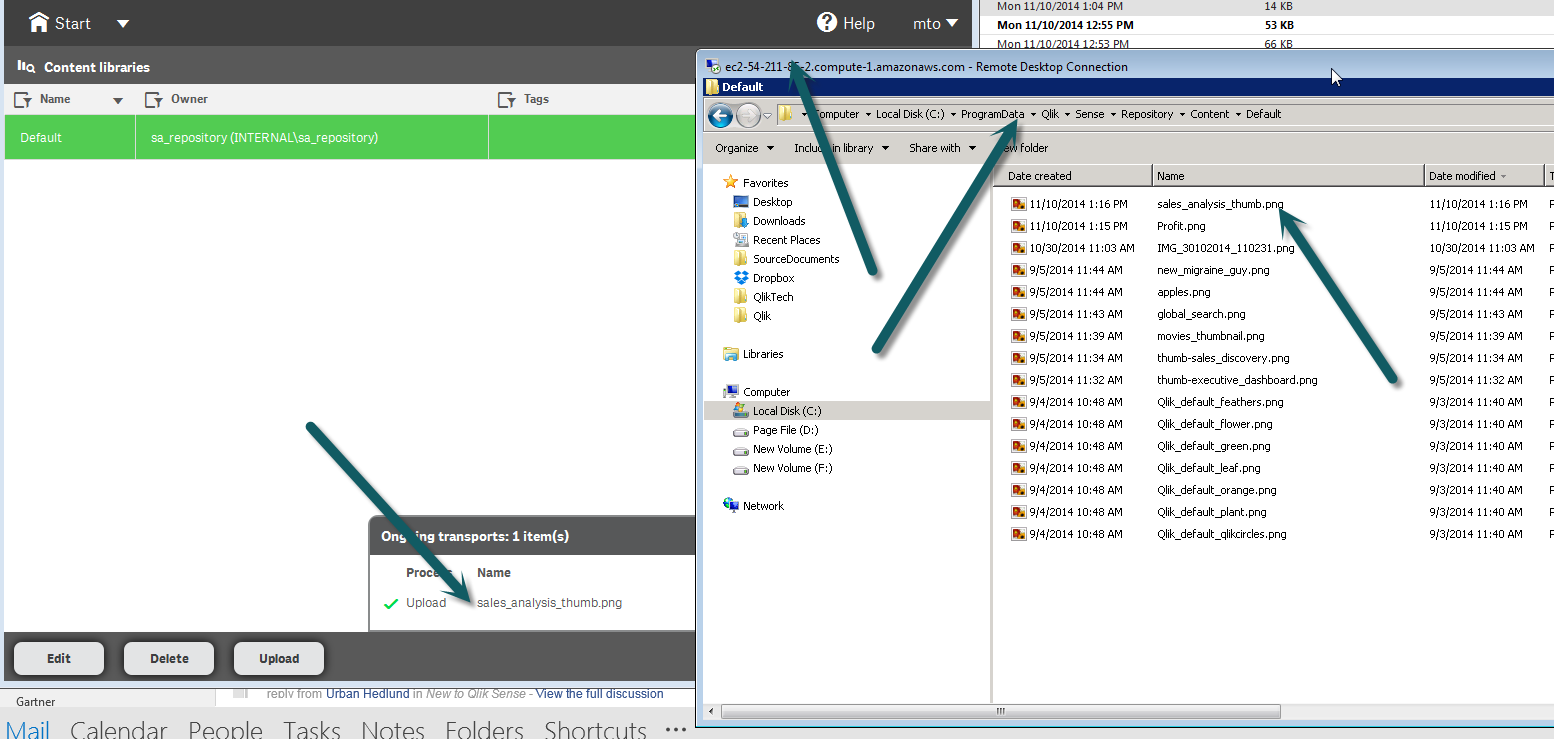Click the Desktop icon in Favorites
The height and width of the screenshot is (739, 1554).
point(741,202)
